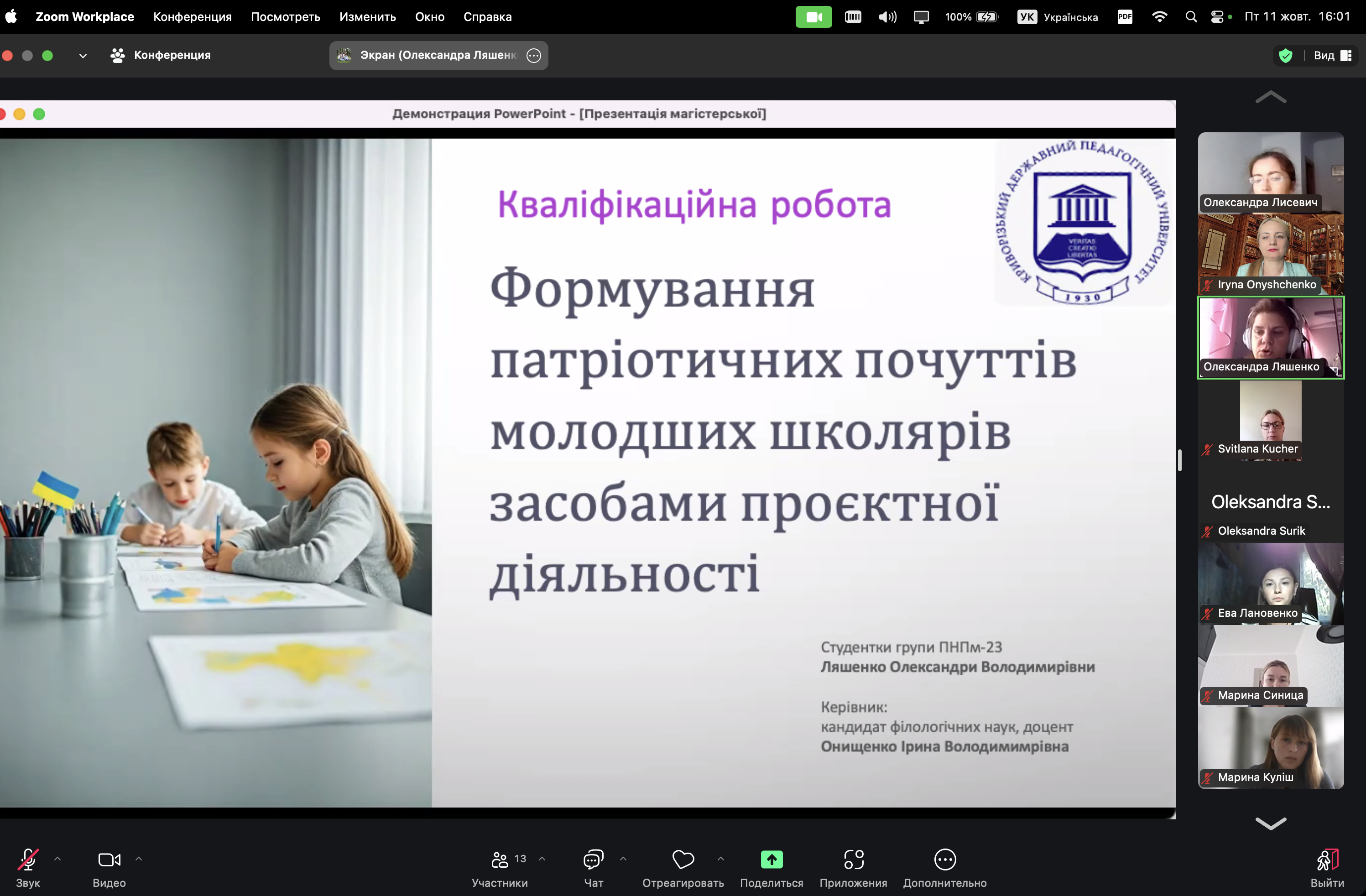Start camera with the Видео button
1366x896 pixels.
(109, 868)
